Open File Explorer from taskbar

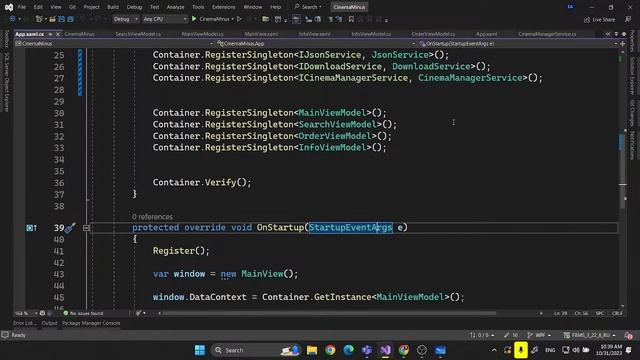[x=312, y=350]
